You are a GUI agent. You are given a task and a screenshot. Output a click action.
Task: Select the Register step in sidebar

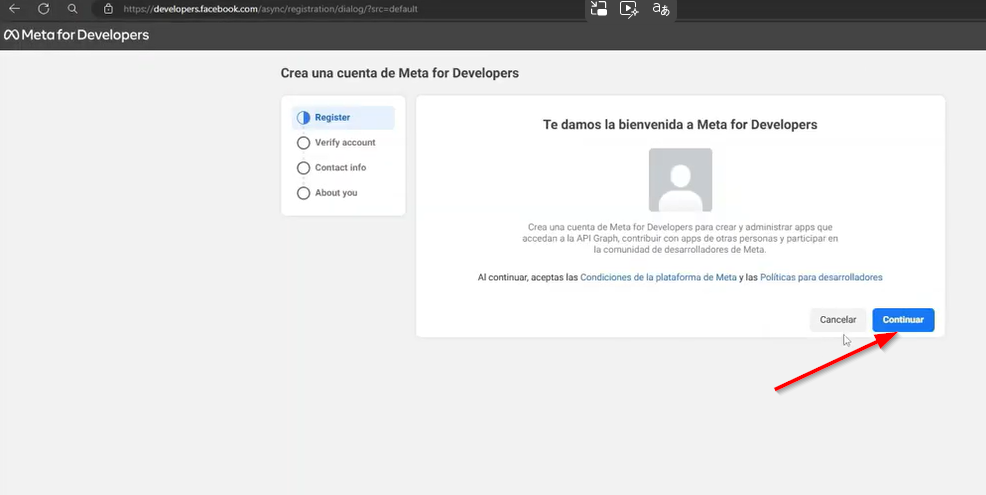point(343,118)
